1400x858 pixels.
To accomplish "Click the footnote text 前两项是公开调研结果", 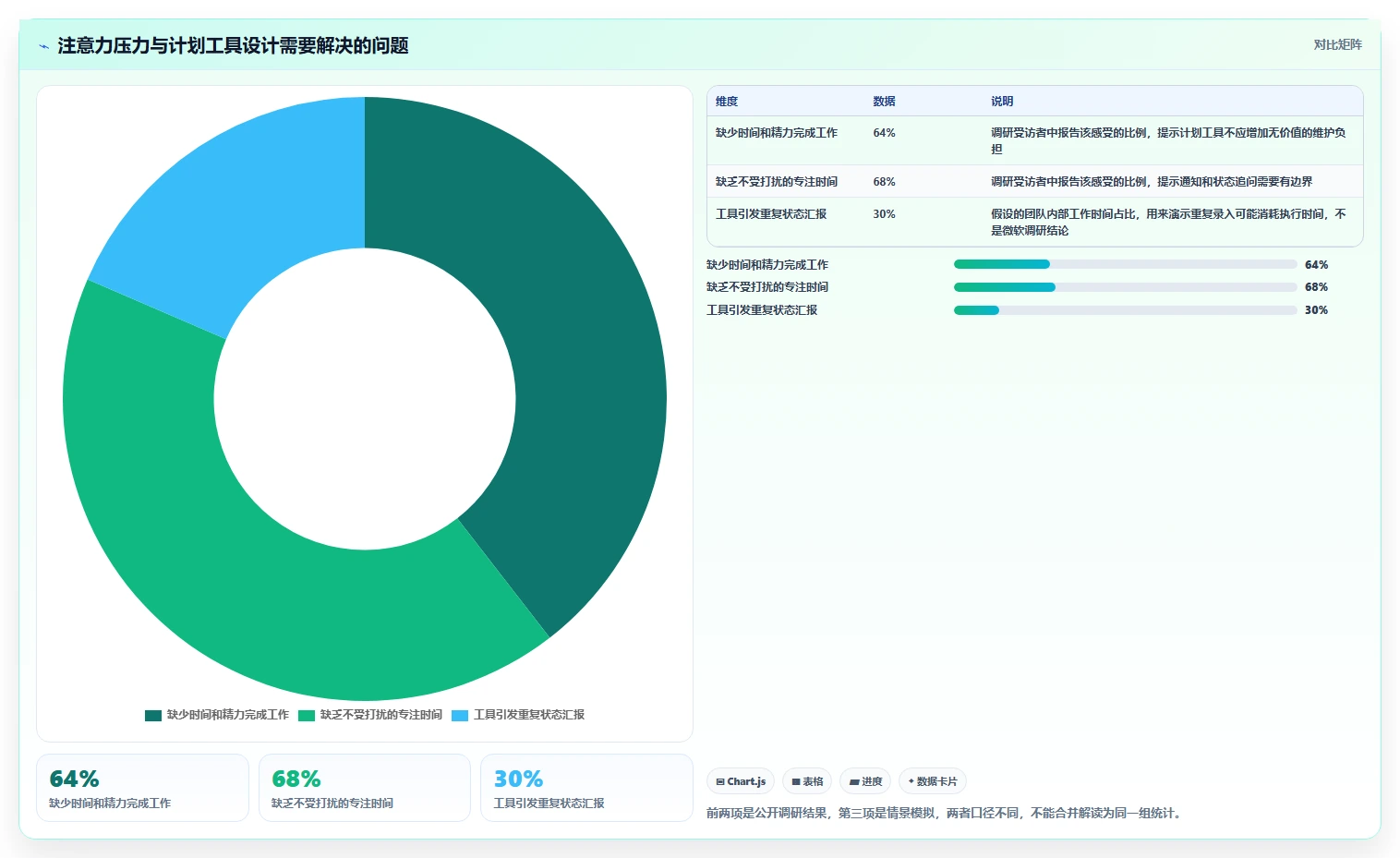I will pyautogui.click(x=946, y=814).
